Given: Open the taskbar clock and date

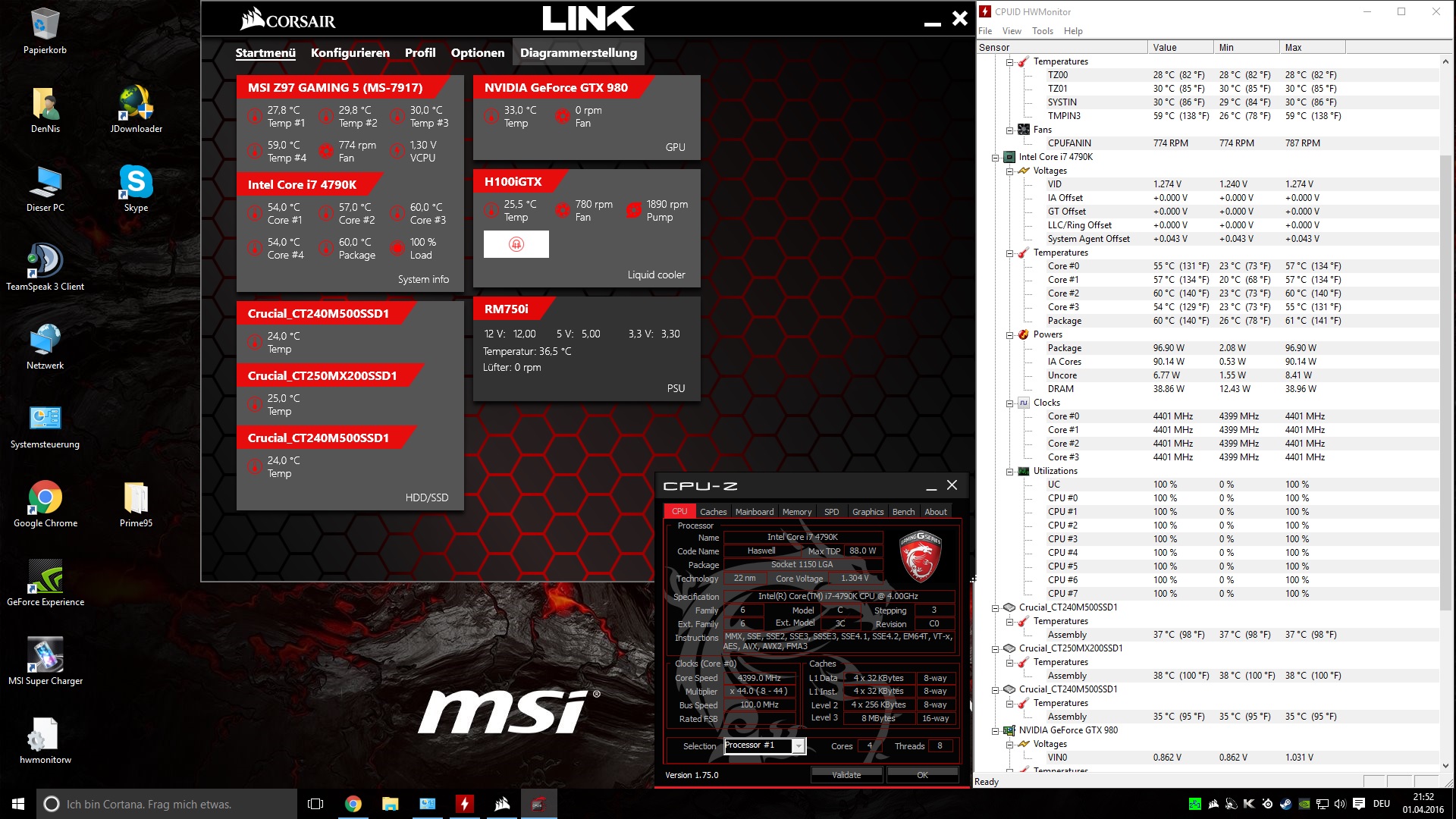Looking at the screenshot, I should [1423, 804].
